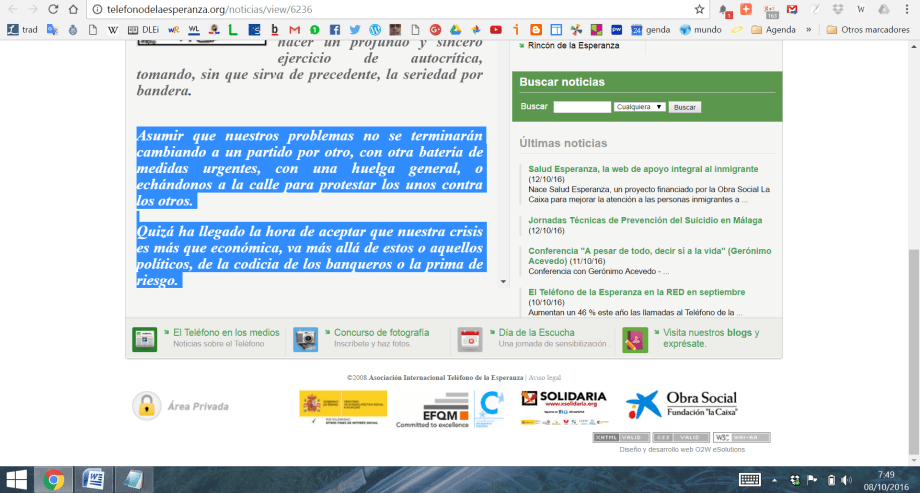Viewport: 920px width, 493px height.
Task: Open the Dropbox extension icon
Action: [x=838, y=9]
